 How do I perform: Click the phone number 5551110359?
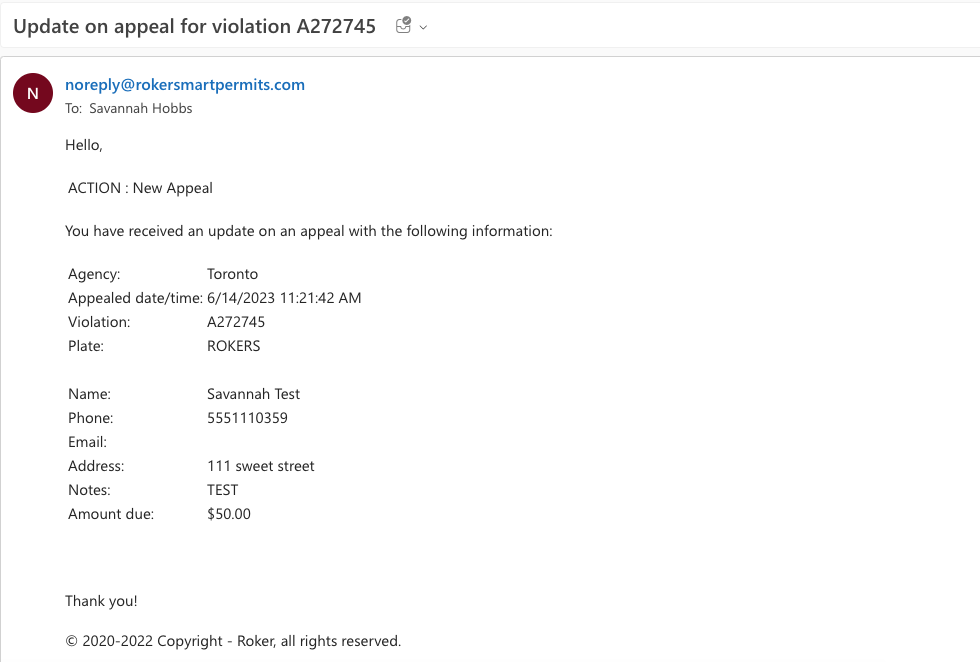coord(248,418)
